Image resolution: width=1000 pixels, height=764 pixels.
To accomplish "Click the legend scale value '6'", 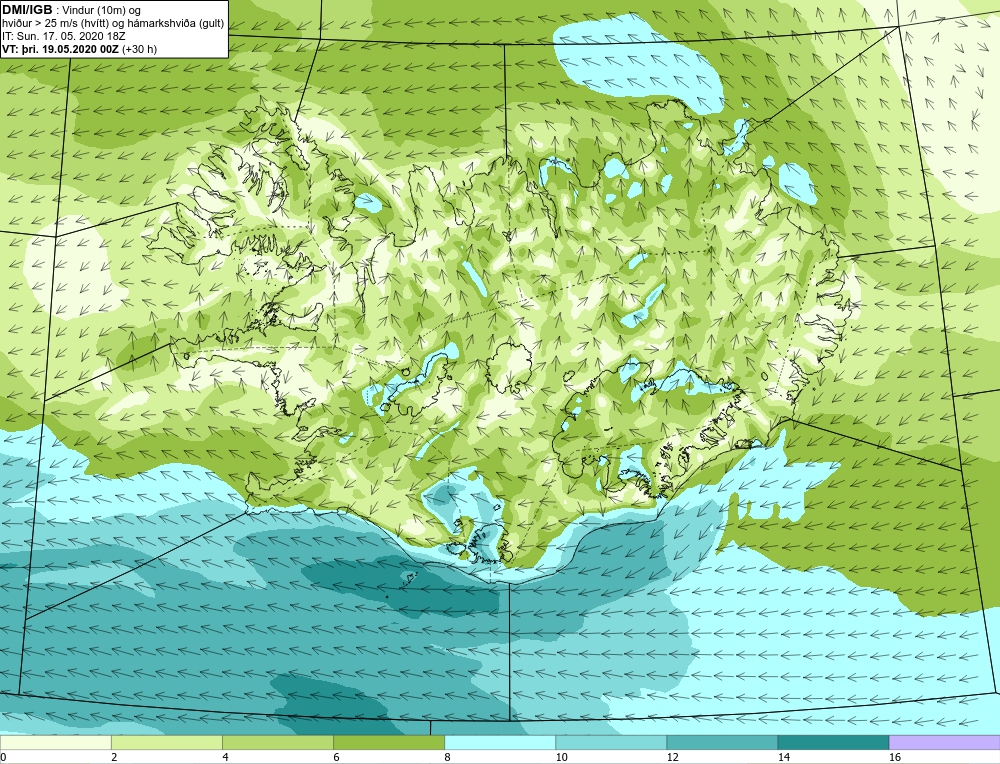I will pos(336,758).
